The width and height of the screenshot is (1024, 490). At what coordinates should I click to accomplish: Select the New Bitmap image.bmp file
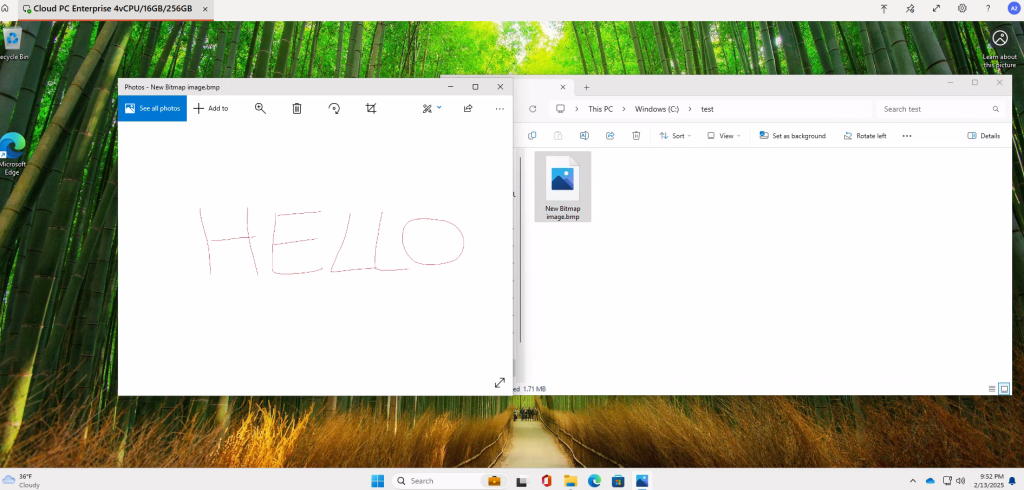[x=562, y=187]
